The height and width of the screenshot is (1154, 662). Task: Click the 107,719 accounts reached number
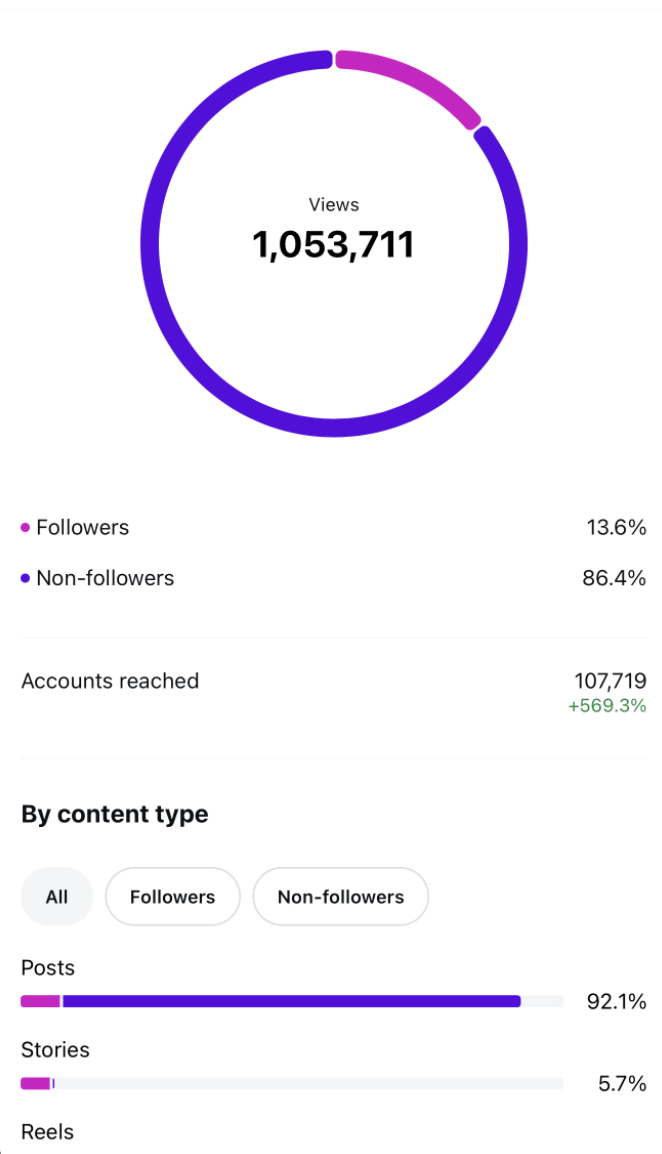610,681
